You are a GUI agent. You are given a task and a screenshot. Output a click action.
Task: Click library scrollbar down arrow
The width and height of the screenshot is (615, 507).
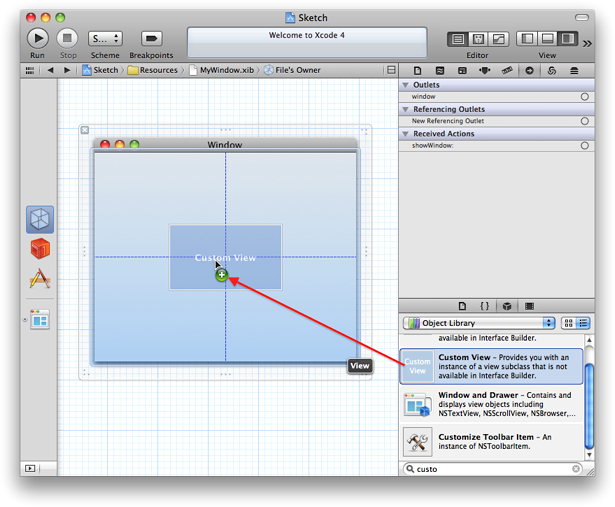click(x=589, y=455)
